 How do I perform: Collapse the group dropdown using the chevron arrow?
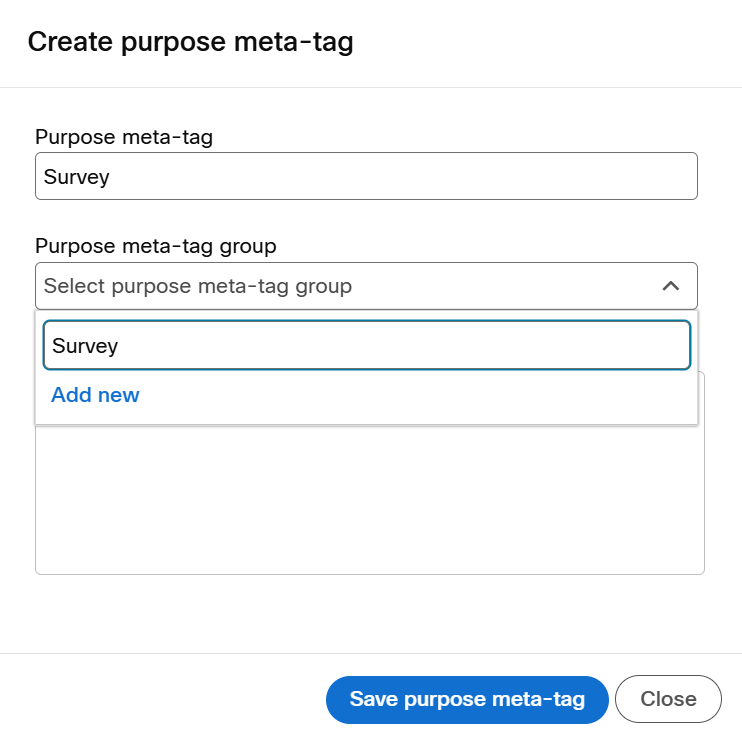(x=670, y=286)
